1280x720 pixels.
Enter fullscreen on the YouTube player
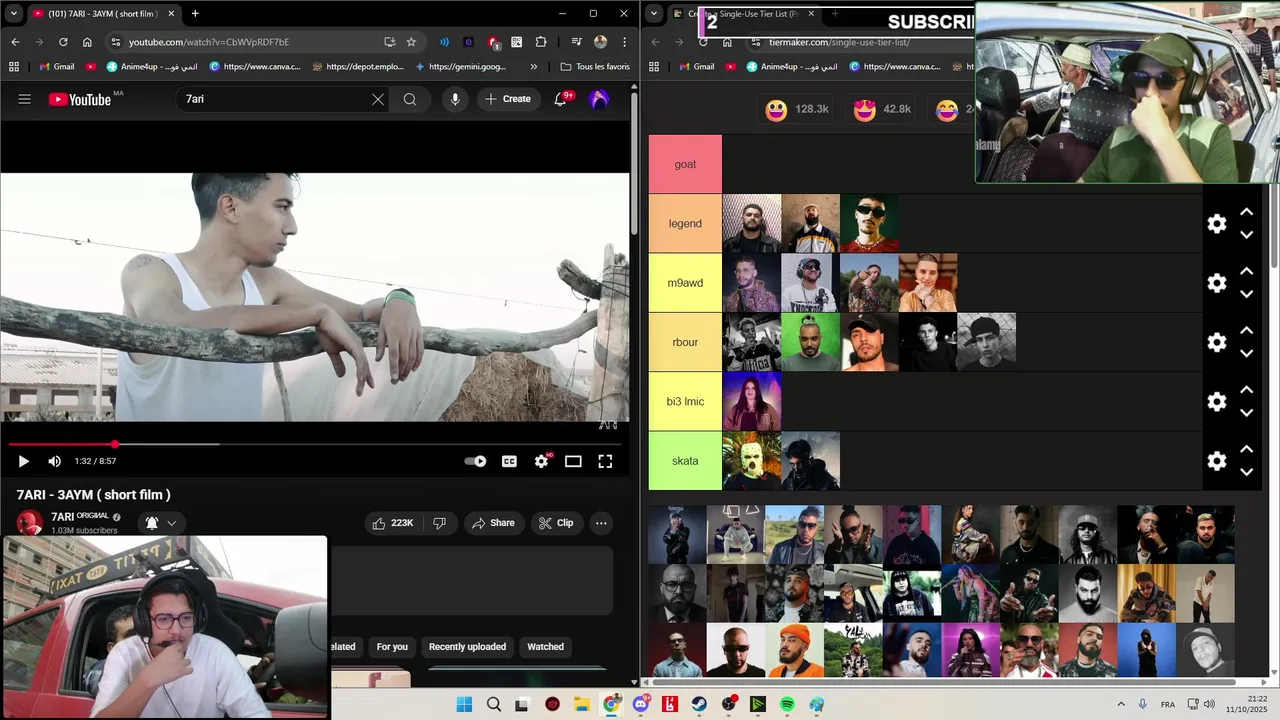pyautogui.click(x=605, y=461)
